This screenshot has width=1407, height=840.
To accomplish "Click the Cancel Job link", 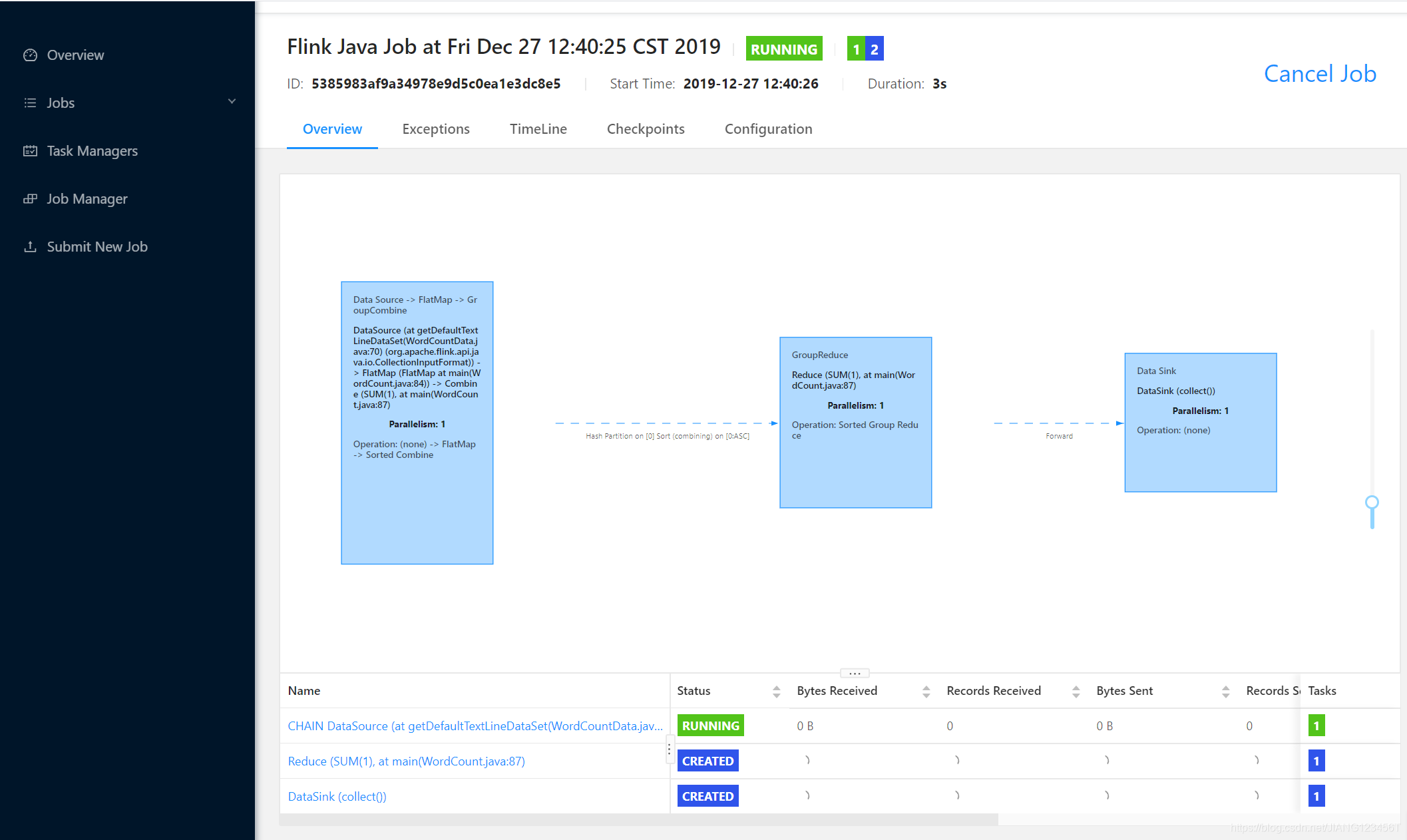I will 1319,74.
